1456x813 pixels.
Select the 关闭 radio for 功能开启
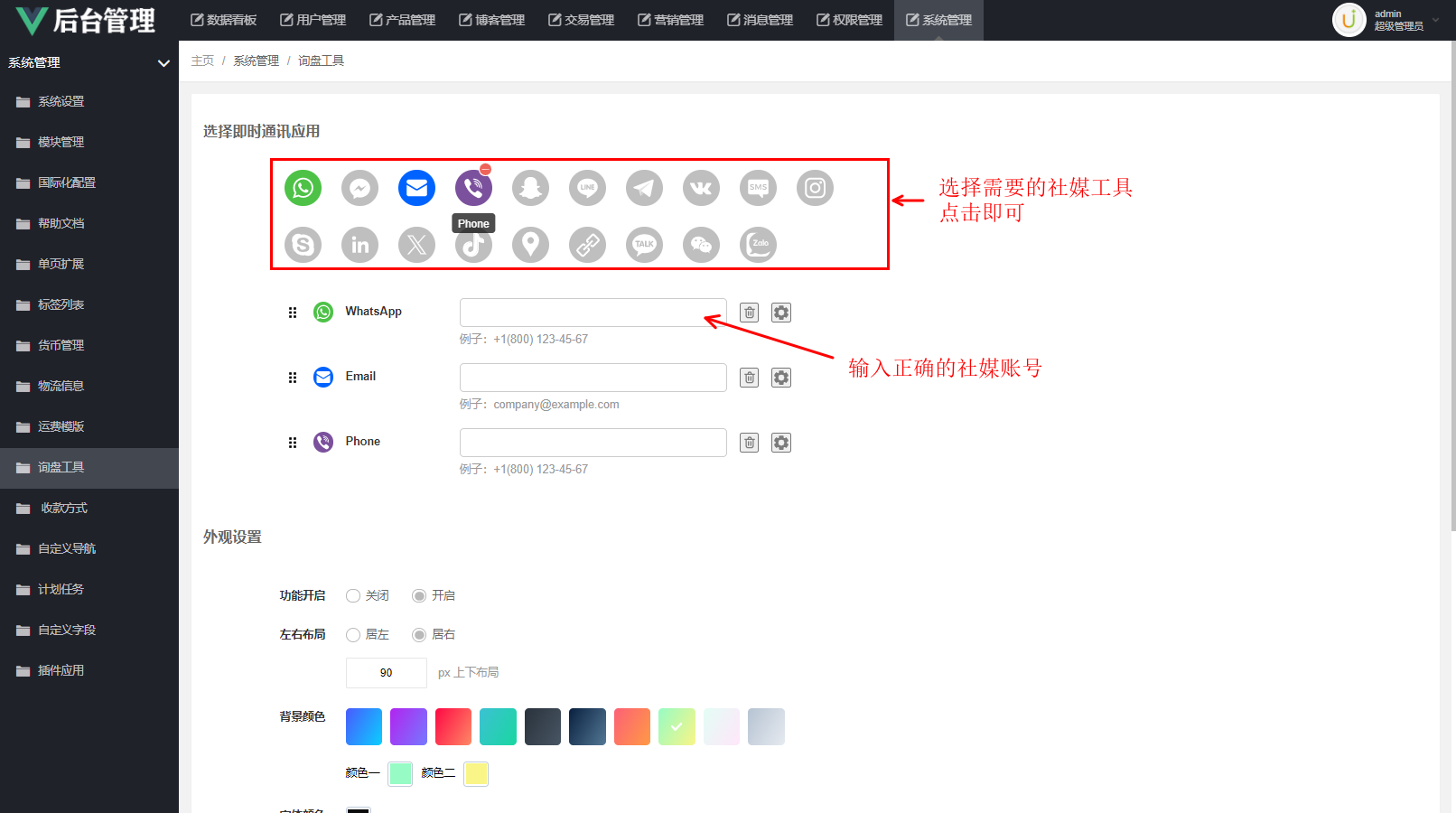point(353,596)
